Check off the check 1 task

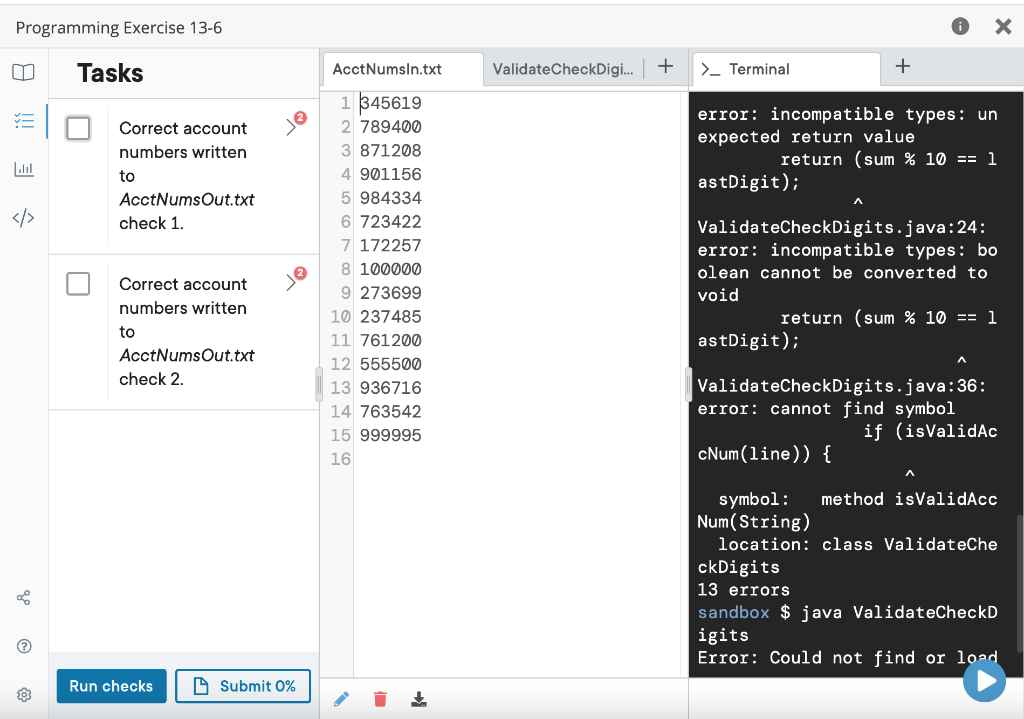78,128
